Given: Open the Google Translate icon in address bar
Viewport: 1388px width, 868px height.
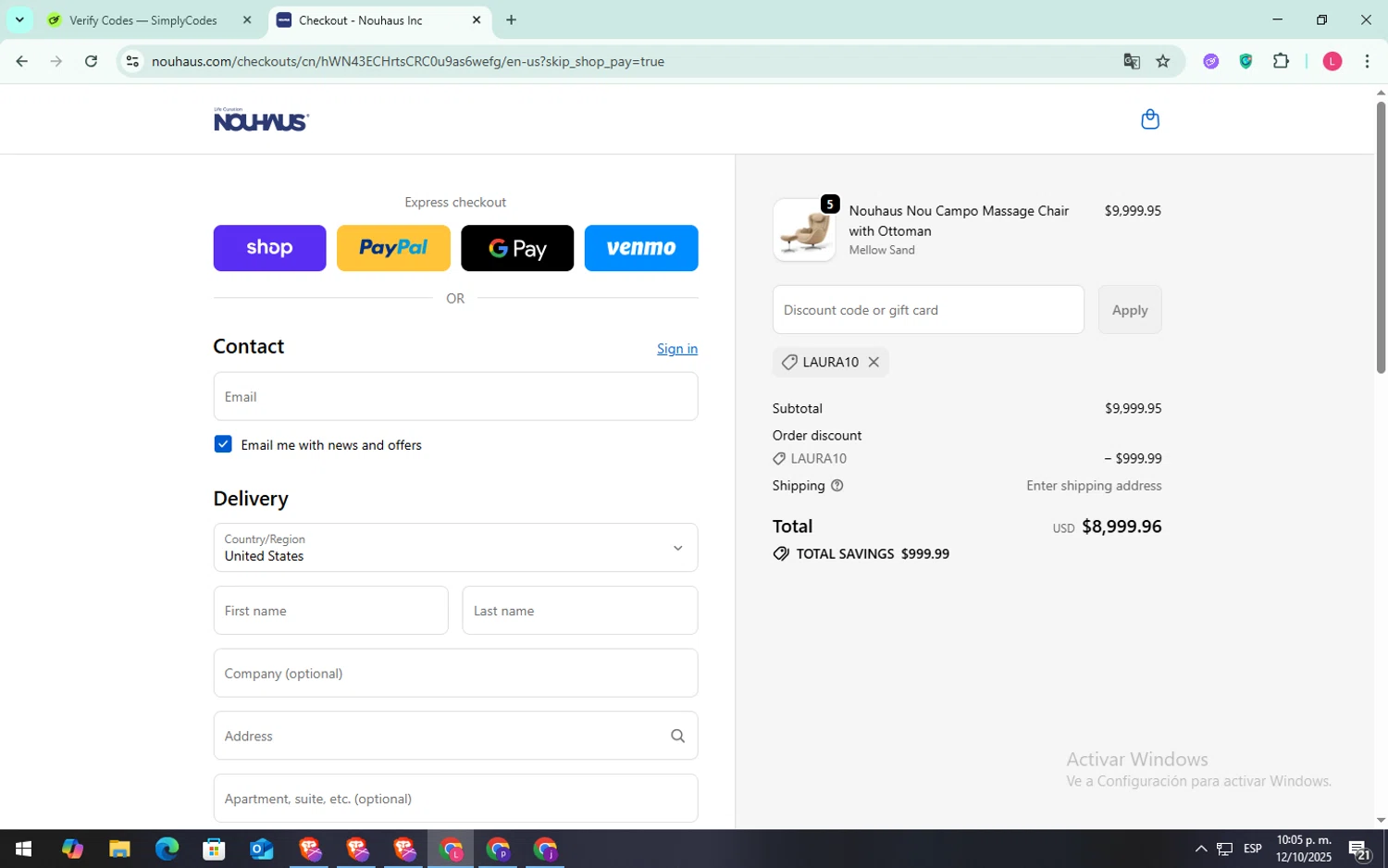Looking at the screenshot, I should [1132, 61].
